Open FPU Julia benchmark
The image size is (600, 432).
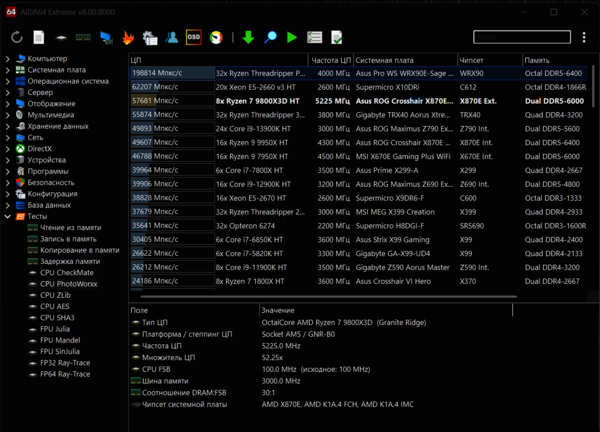(x=55, y=329)
